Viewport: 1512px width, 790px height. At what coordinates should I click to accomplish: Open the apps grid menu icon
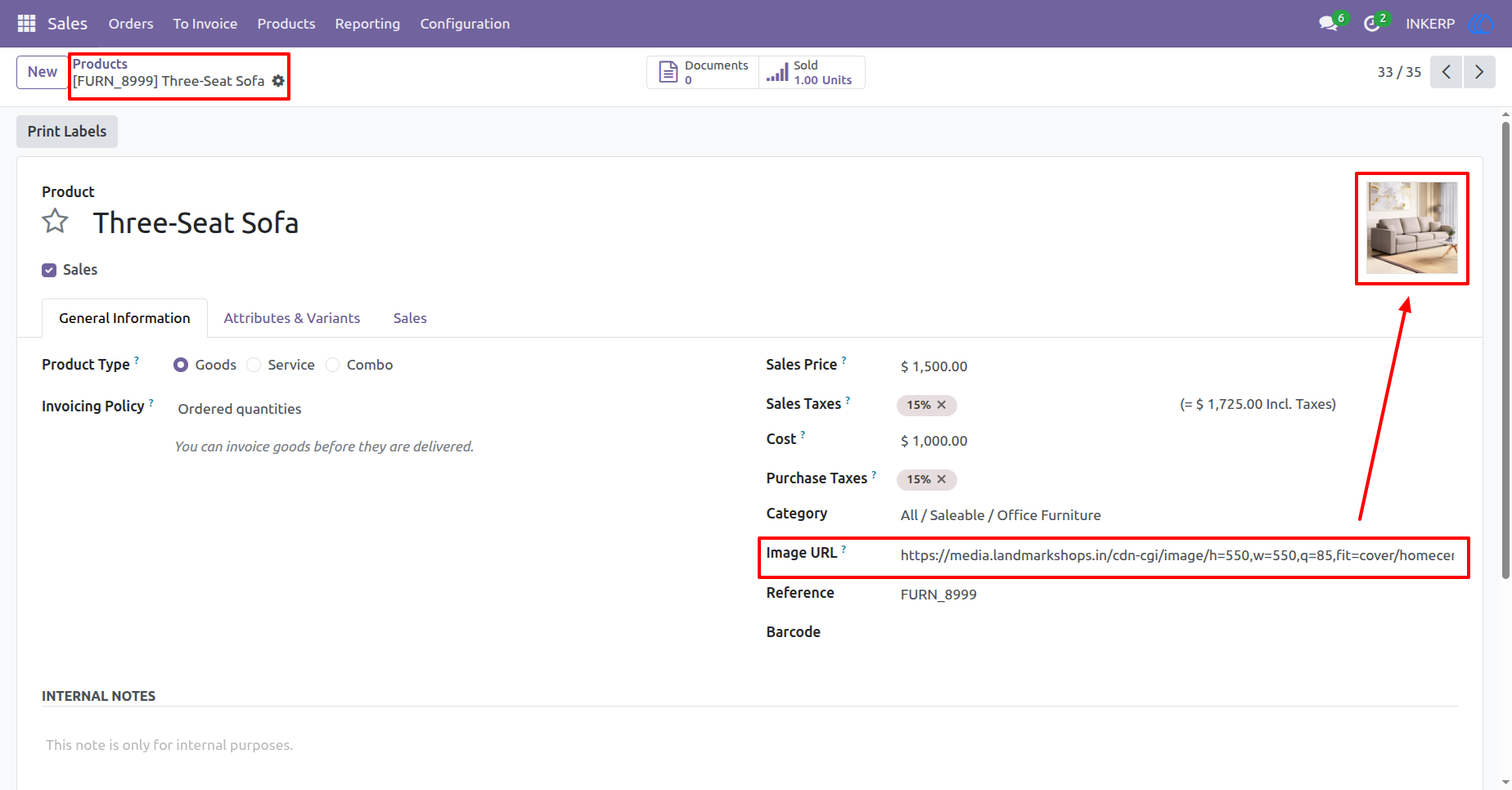(x=26, y=24)
